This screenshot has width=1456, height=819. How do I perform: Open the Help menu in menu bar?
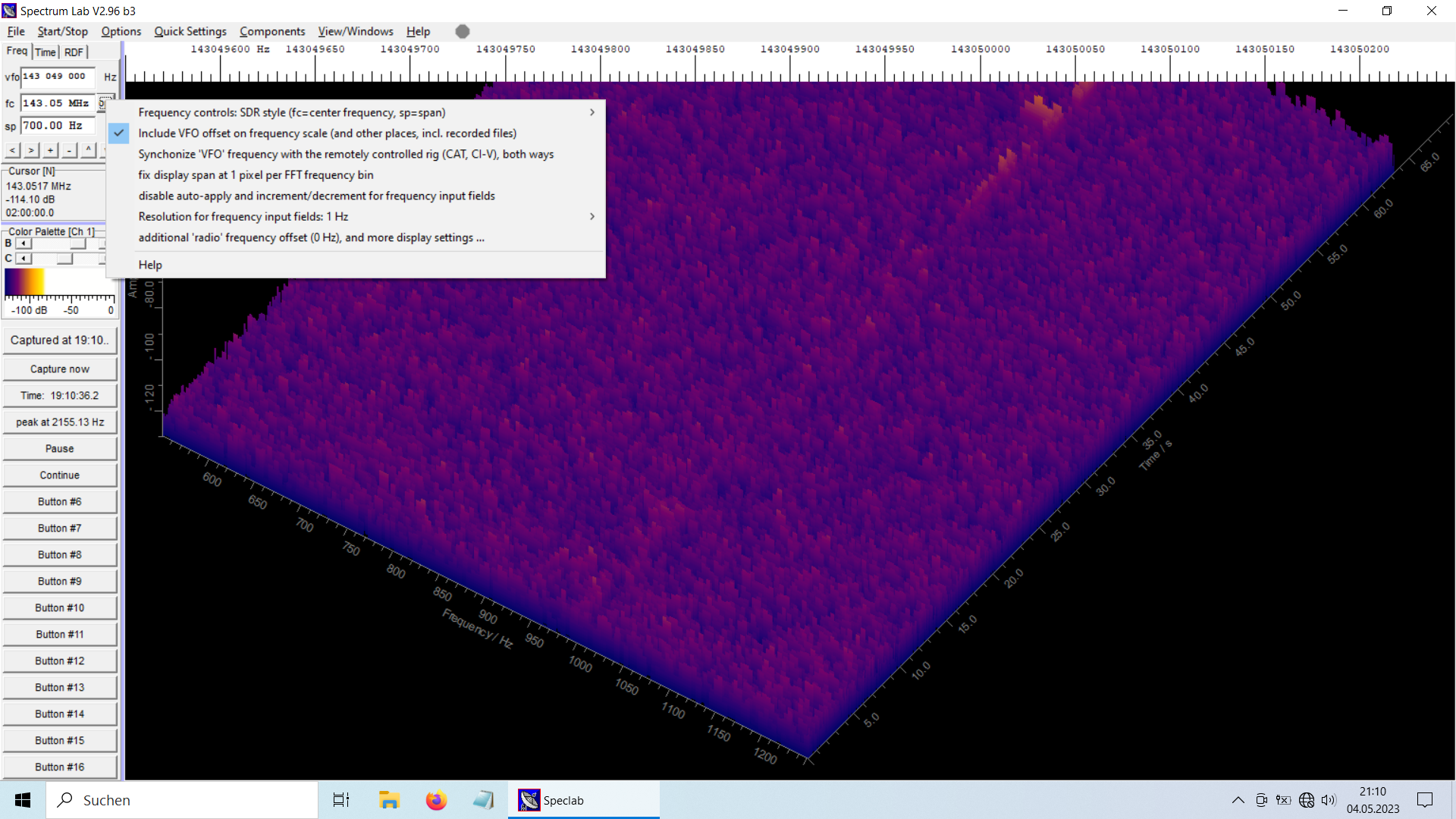(x=418, y=31)
